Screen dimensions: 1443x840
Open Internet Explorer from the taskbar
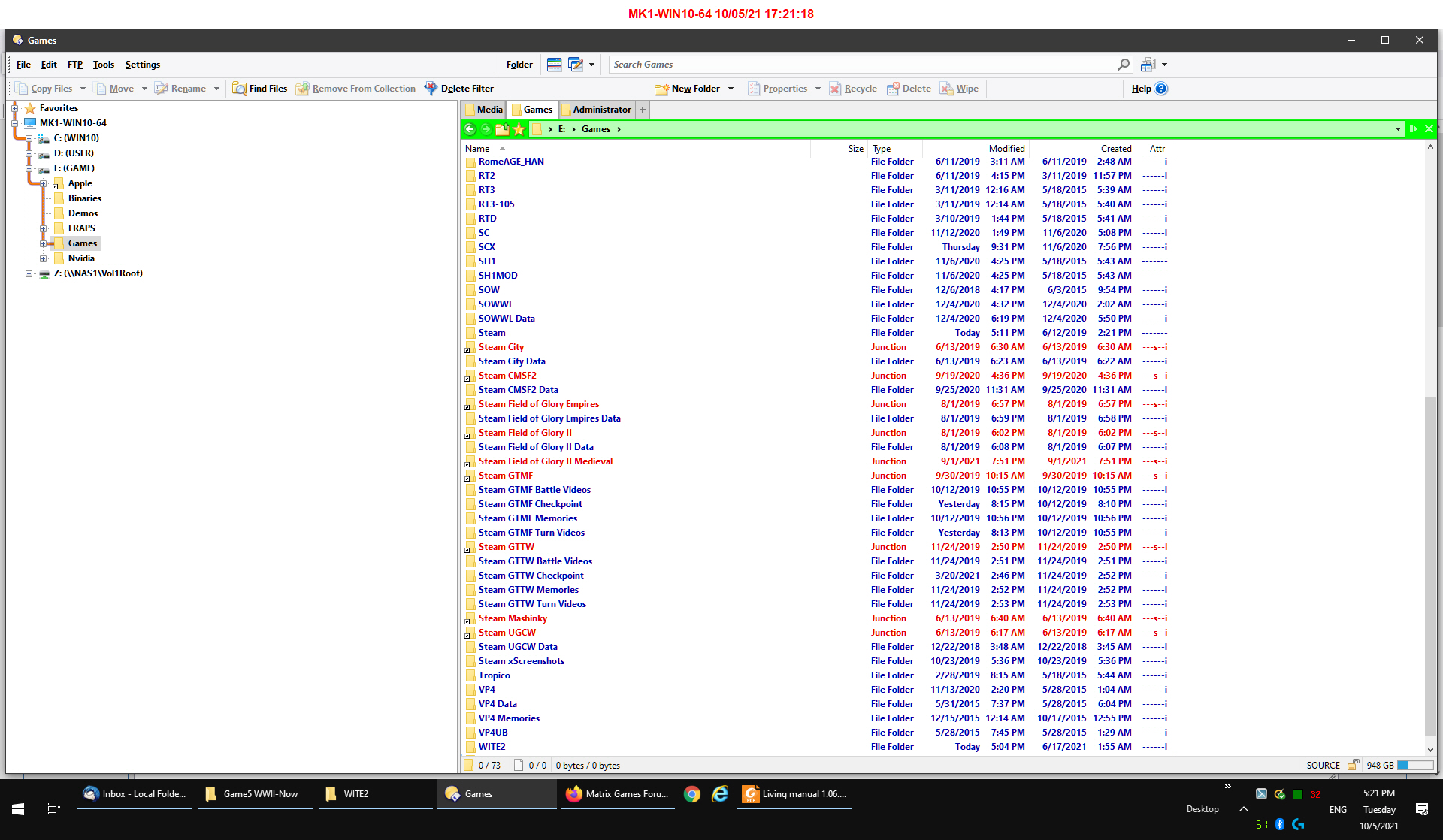pyautogui.click(x=720, y=794)
